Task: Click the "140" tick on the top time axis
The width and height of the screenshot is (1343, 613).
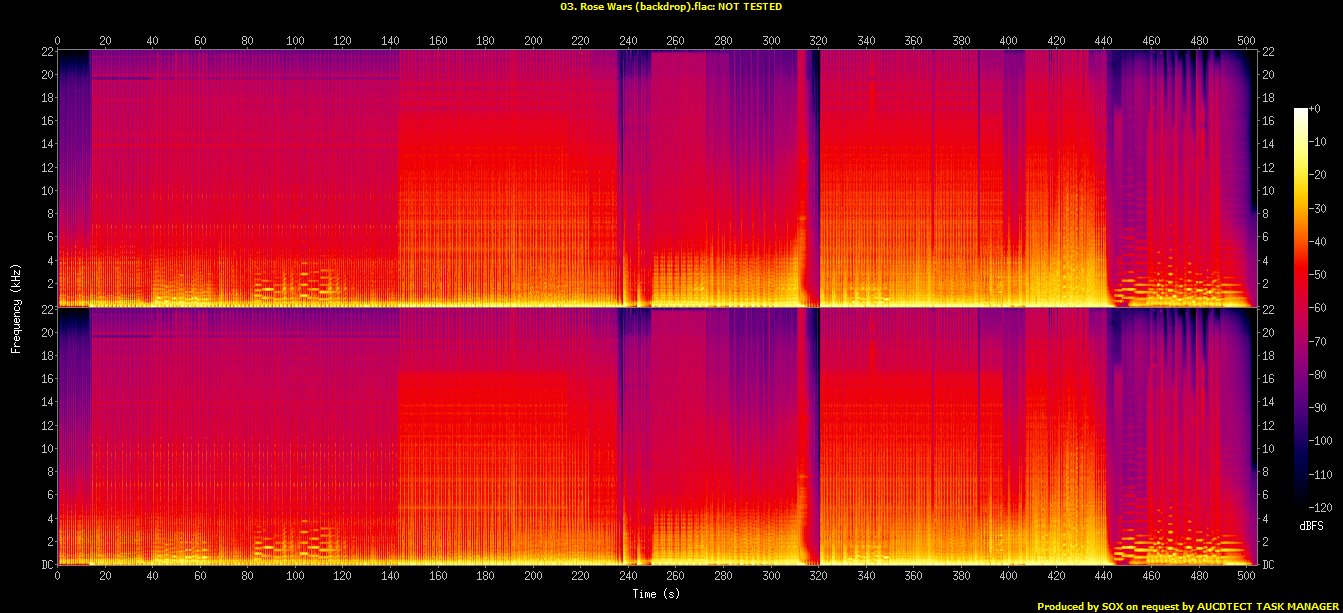Action: pos(390,39)
